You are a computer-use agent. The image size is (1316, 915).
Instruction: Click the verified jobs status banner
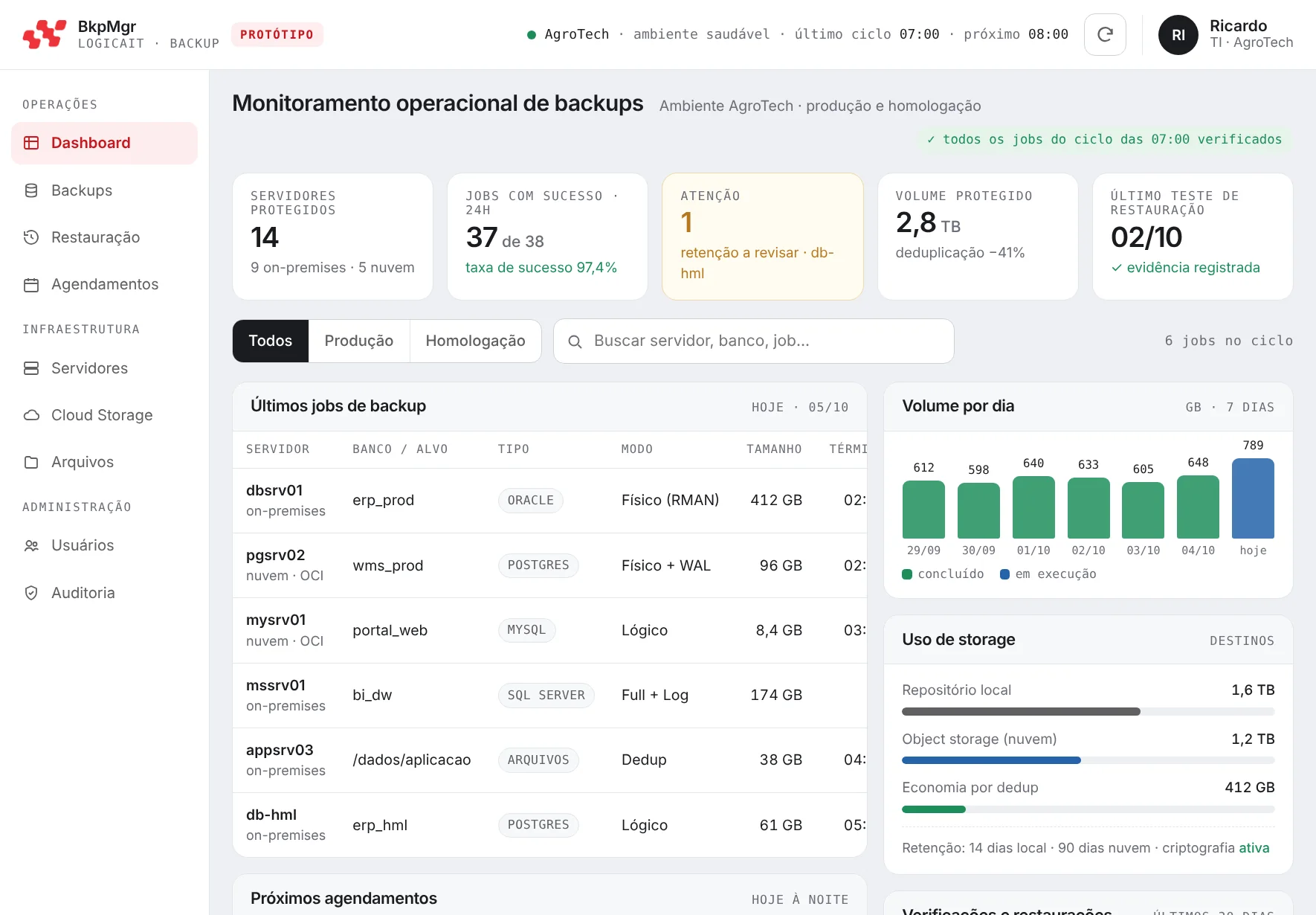pyautogui.click(x=1104, y=139)
